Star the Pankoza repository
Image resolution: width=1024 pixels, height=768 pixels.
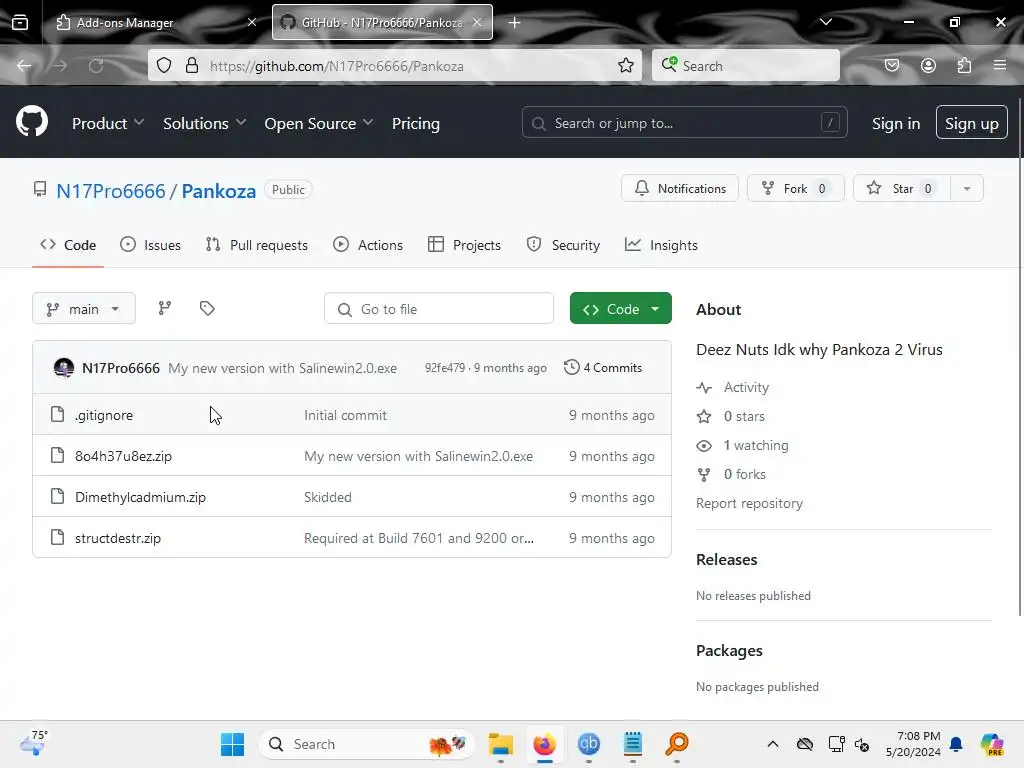click(x=901, y=189)
